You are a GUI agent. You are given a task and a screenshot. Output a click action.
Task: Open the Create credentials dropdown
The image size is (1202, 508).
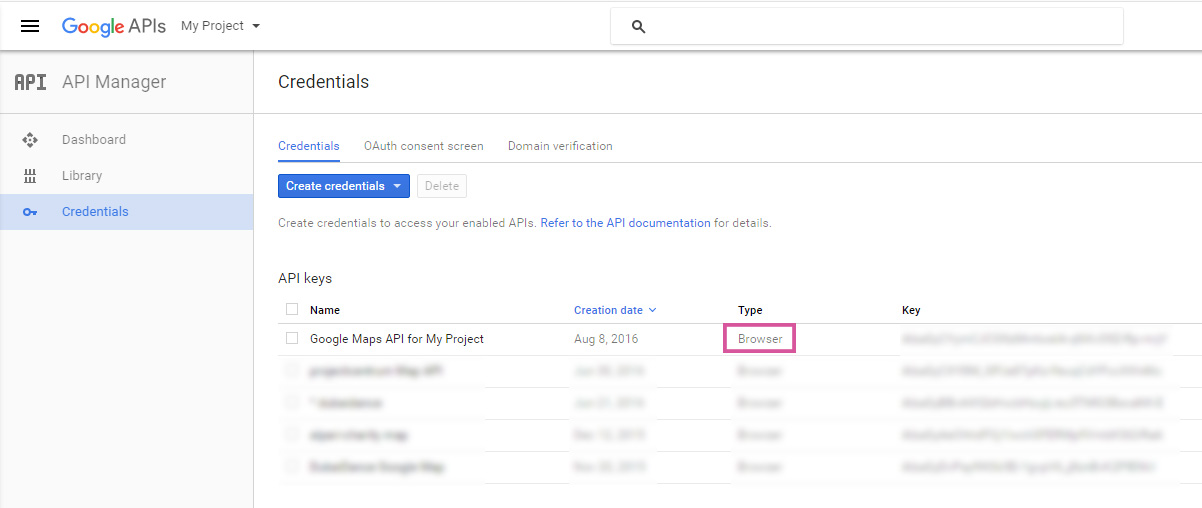[344, 186]
